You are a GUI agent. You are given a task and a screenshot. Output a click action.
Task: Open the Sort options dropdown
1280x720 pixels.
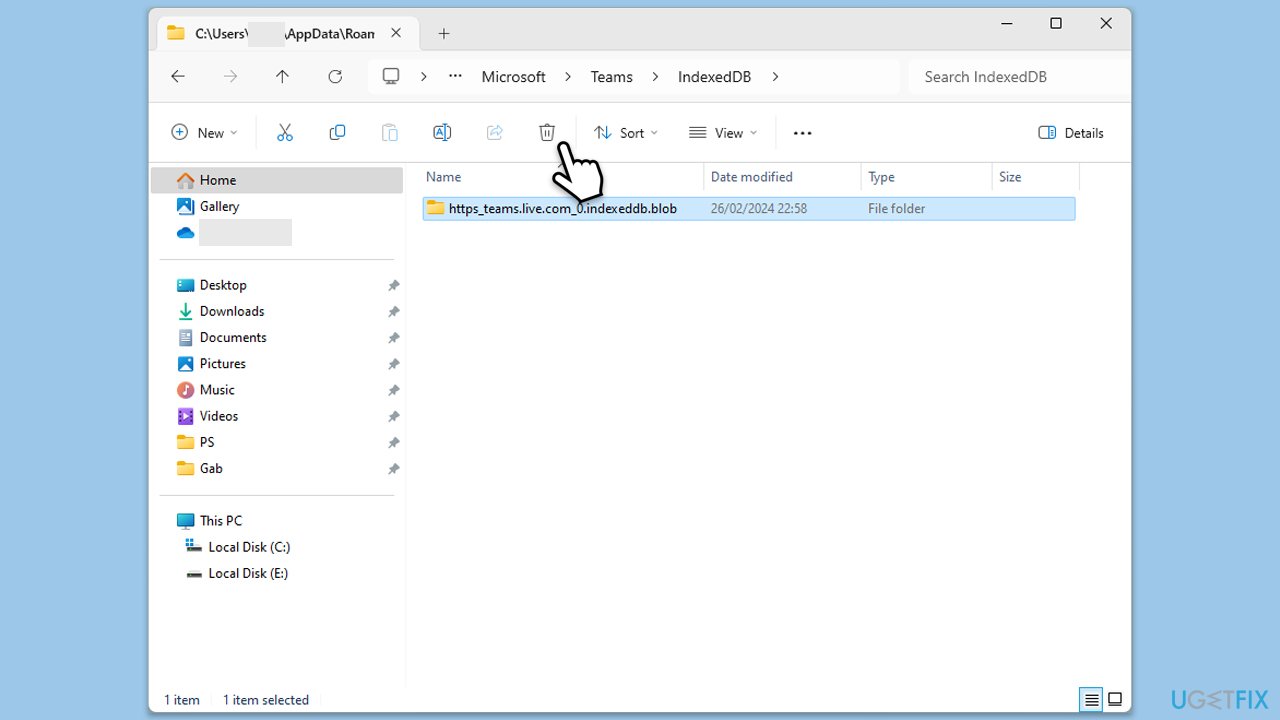pos(626,133)
